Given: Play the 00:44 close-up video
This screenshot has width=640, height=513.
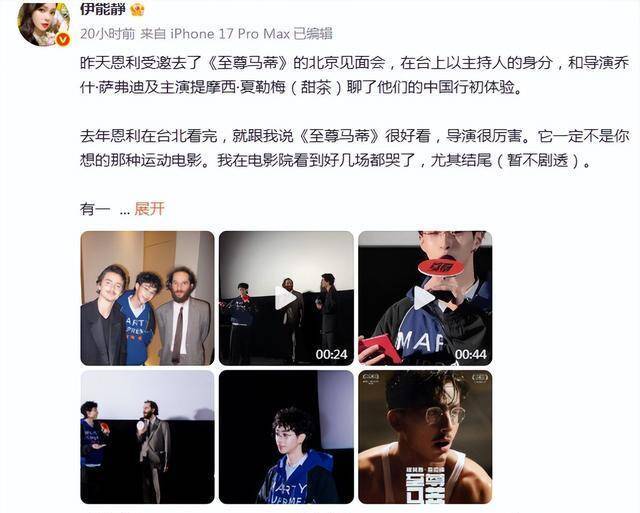Looking at the screenshot, I should coord(425,298).
